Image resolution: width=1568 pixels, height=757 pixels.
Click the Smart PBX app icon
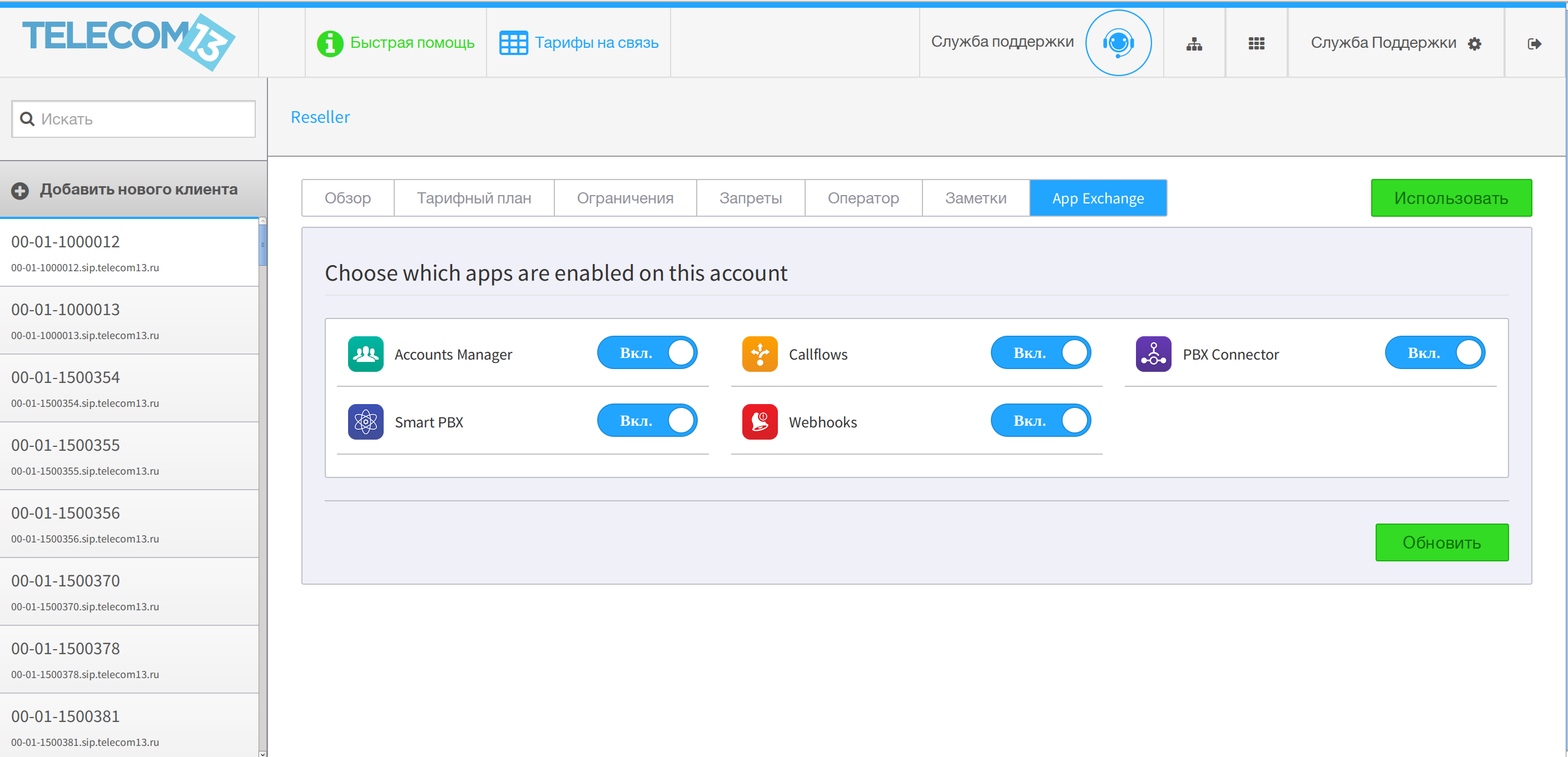coord(366,422)
